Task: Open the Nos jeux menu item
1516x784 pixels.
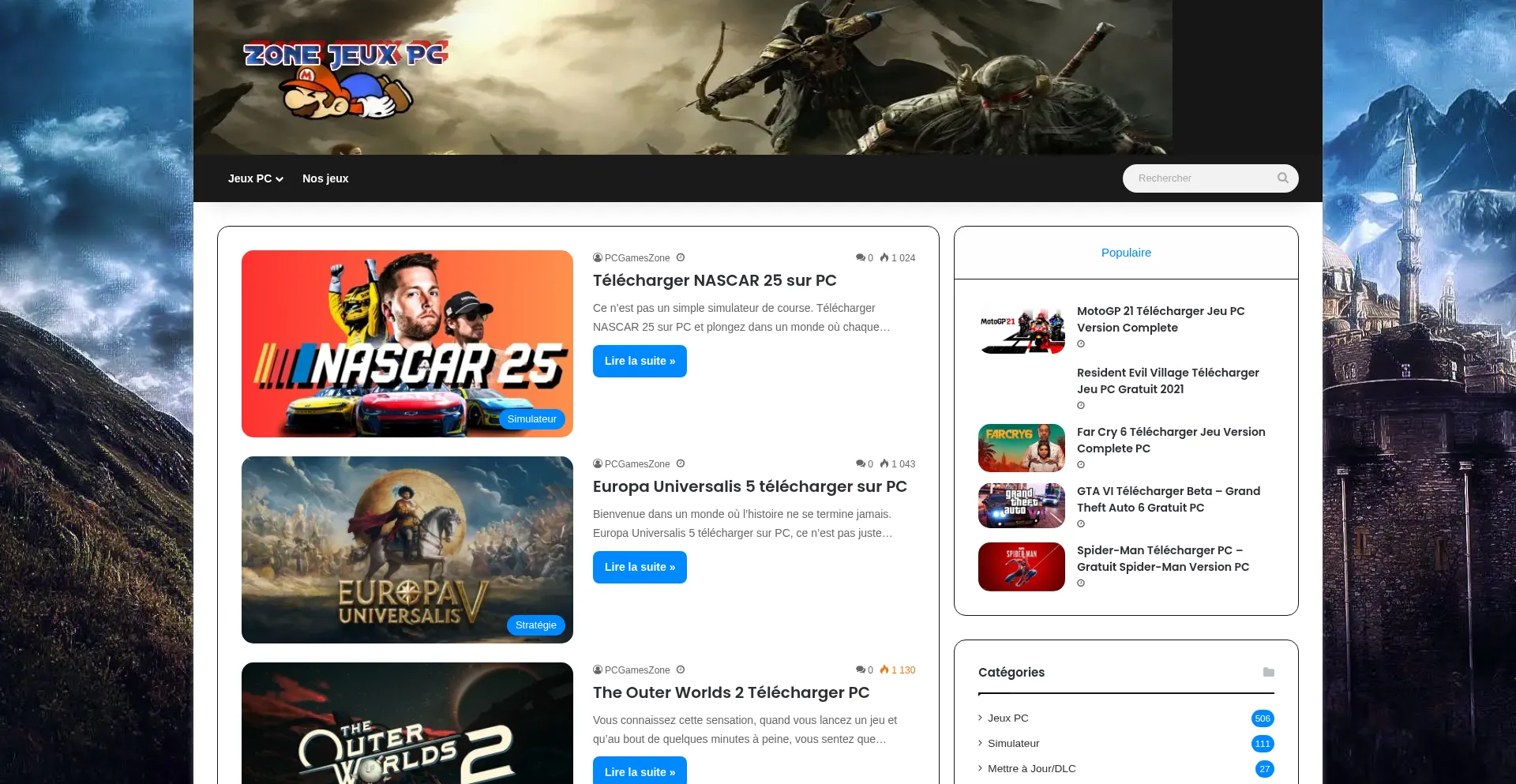Action: 325,178
